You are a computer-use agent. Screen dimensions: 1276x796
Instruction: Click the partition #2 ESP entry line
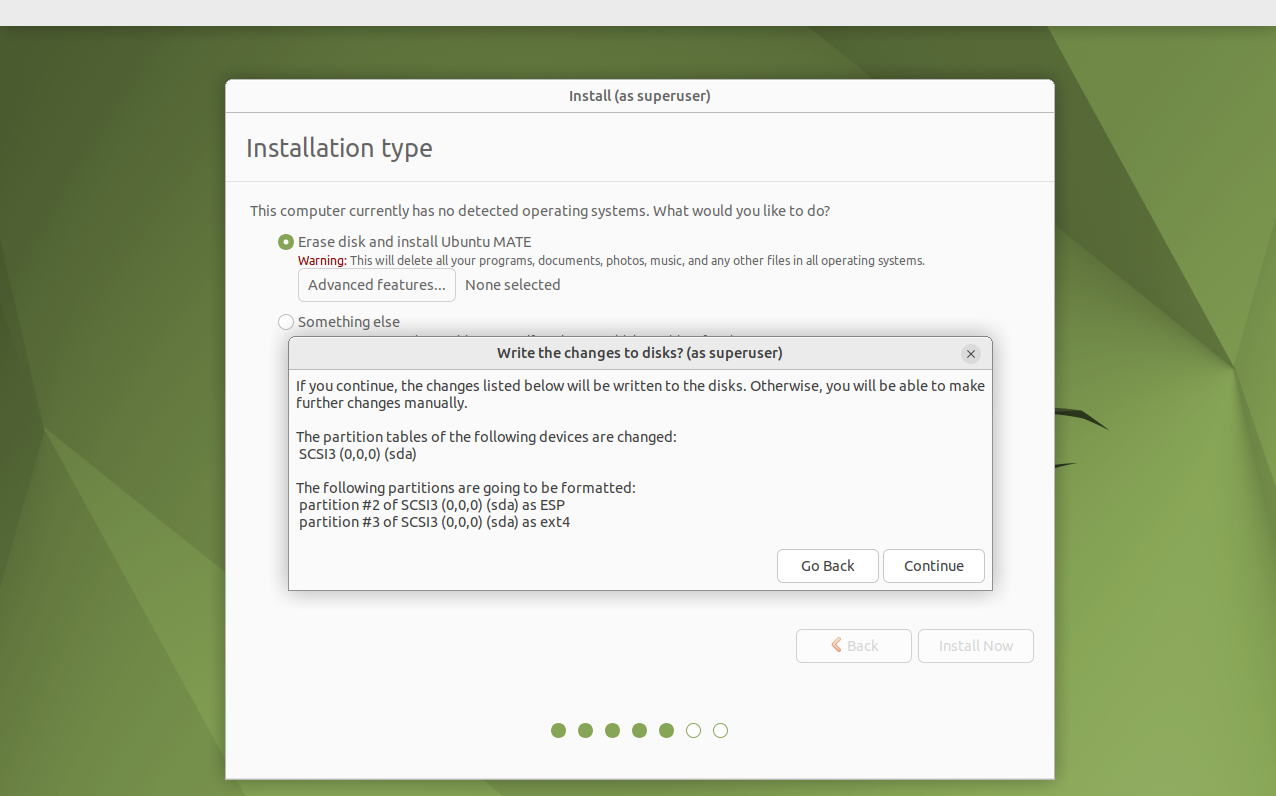pos(432,504)
